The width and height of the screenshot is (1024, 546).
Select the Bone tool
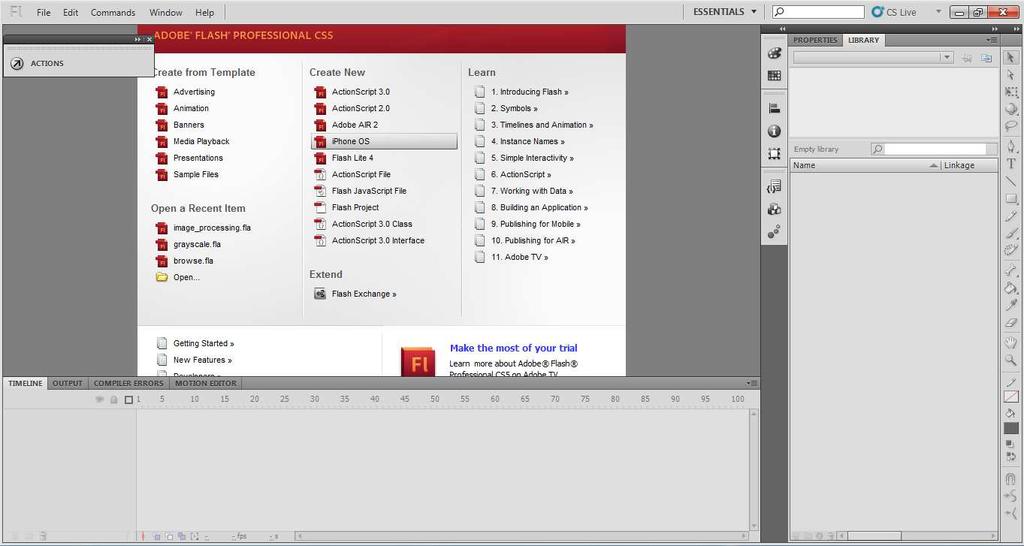tap(1011, 270)
